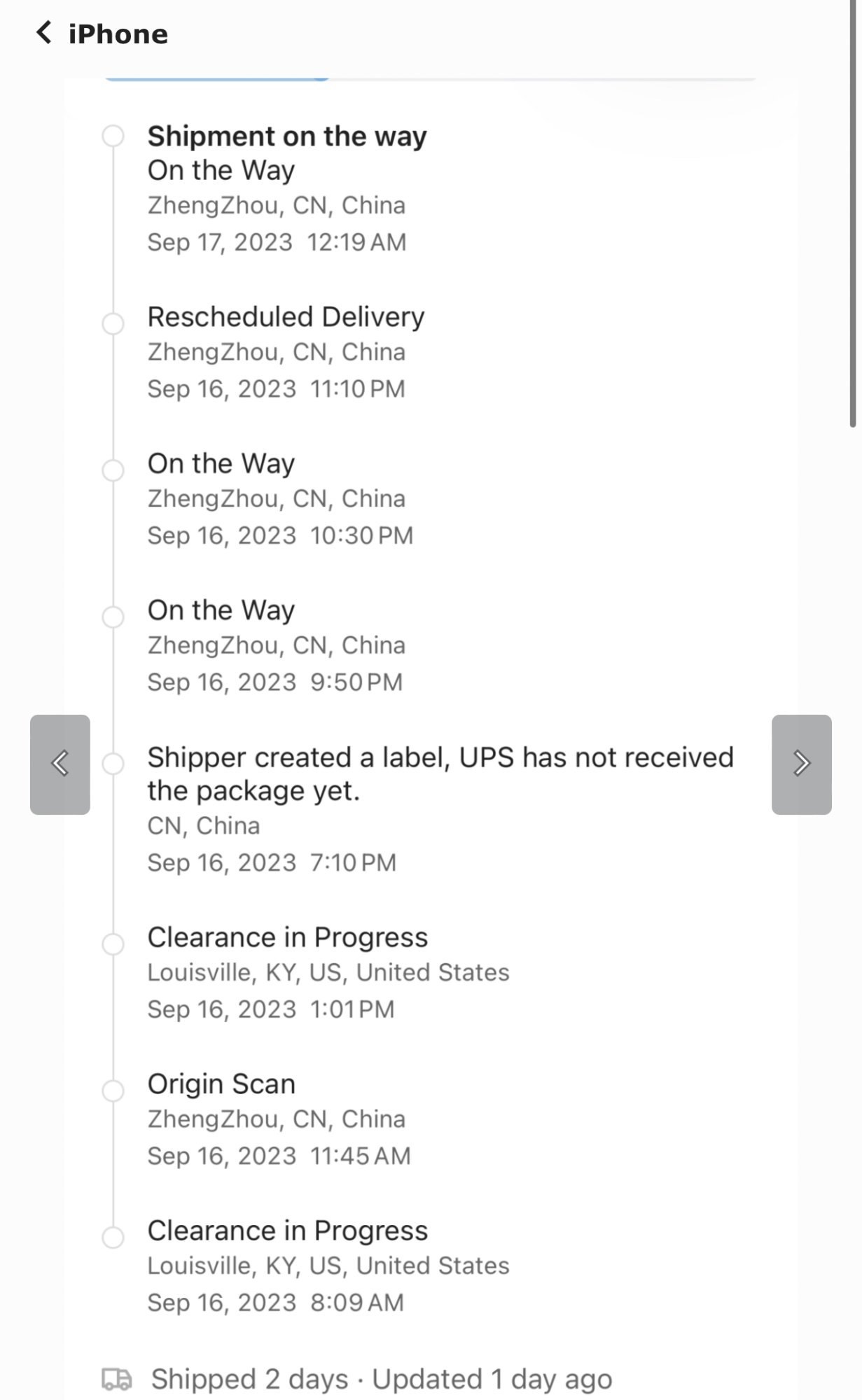The image size is (862, 1400).
Task: Select the 10:30 PM On the Way marker
Action: pos(113,470)
